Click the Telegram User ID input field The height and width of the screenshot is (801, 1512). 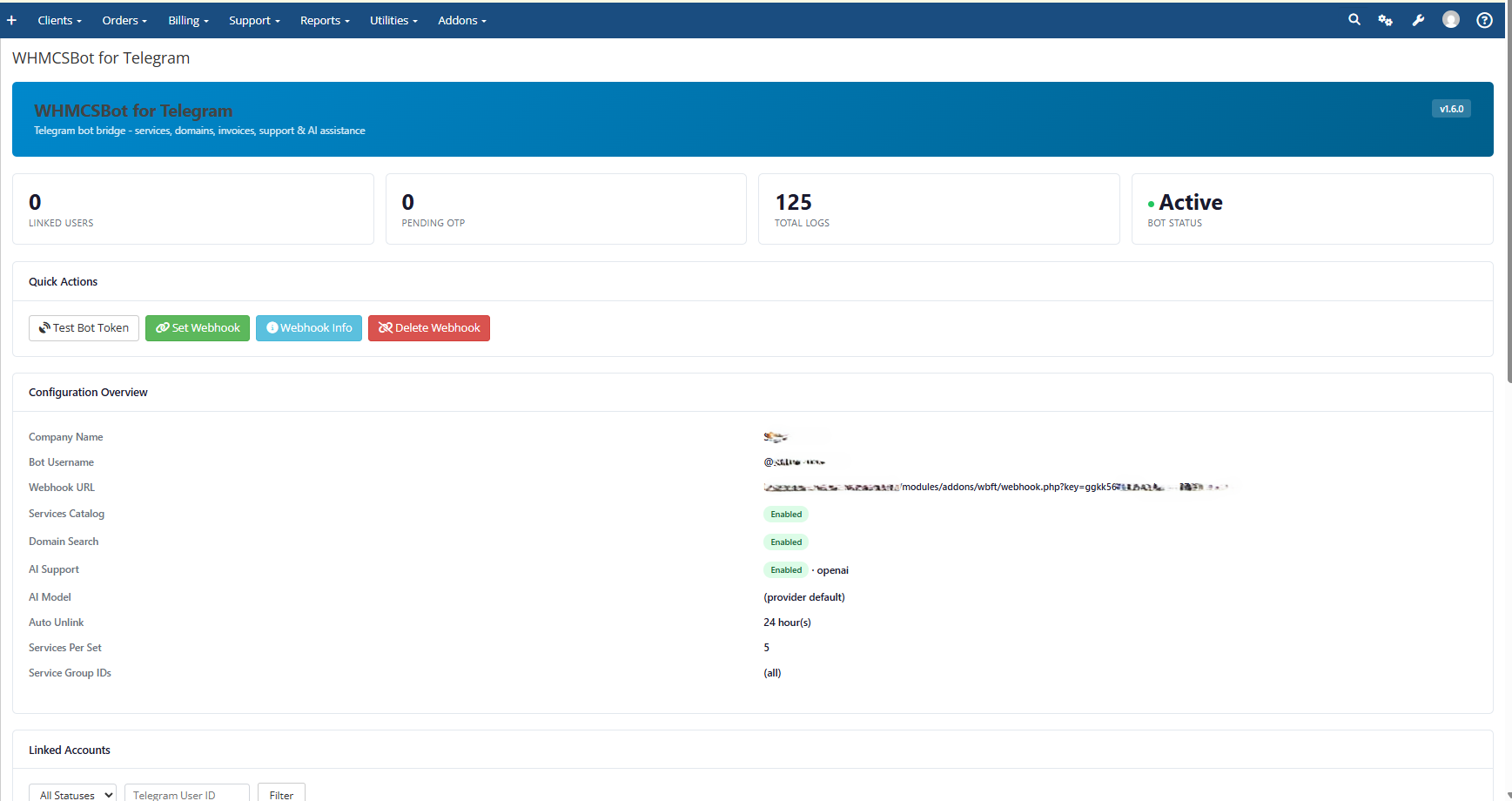click(186, 794)
